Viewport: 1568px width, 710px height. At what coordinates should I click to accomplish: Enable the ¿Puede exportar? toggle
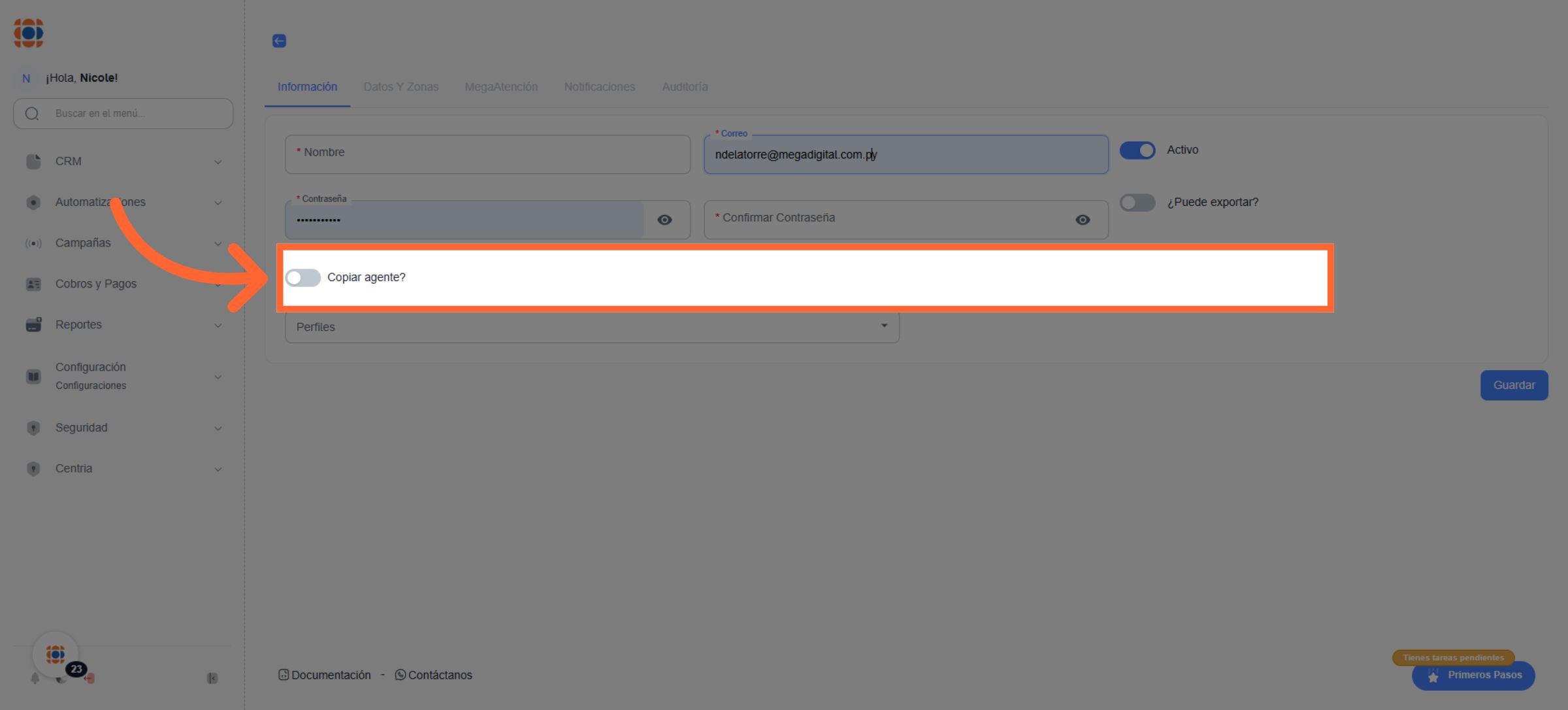(x=1137, y=203)
